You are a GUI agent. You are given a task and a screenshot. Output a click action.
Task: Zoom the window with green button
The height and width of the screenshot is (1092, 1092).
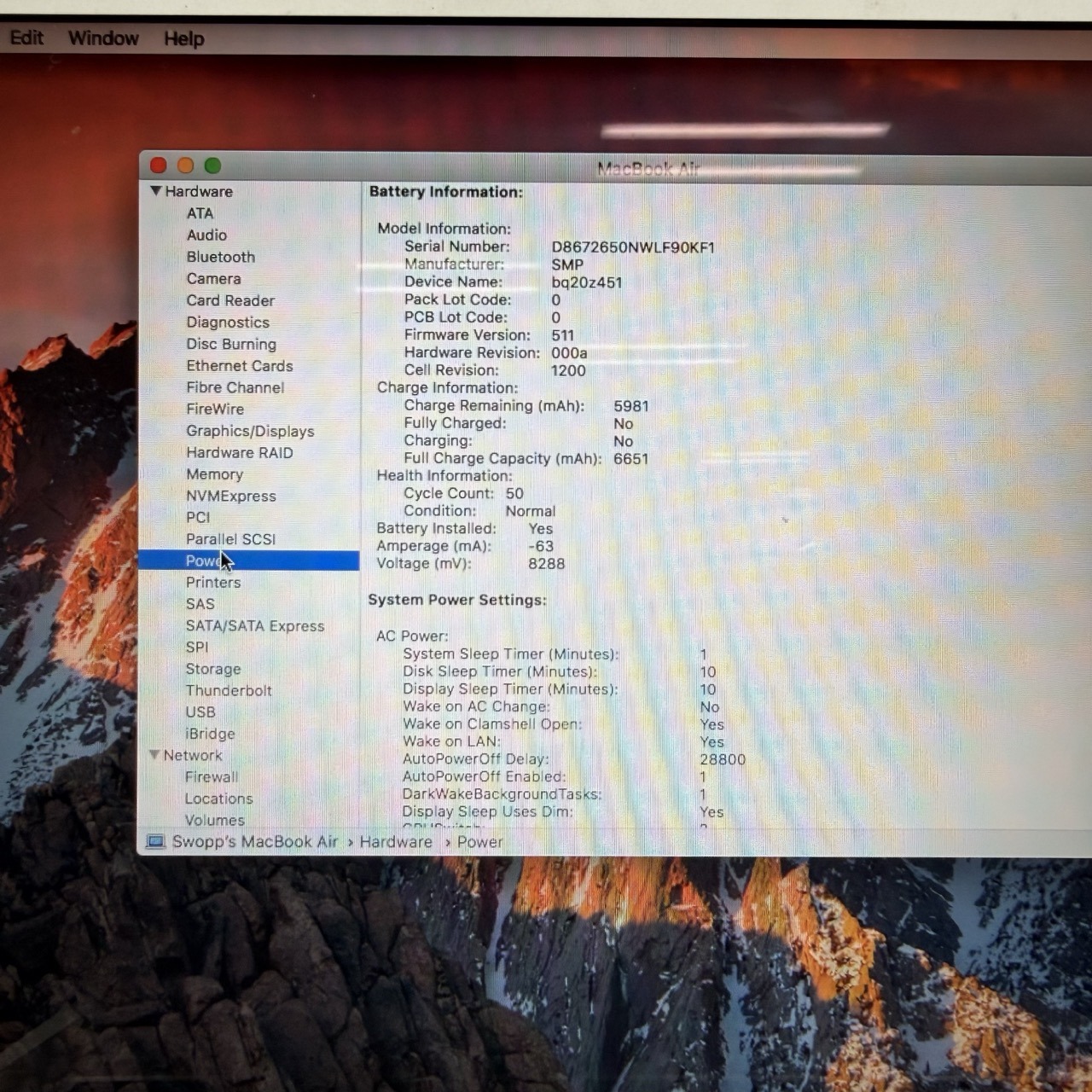coord(212,166)
